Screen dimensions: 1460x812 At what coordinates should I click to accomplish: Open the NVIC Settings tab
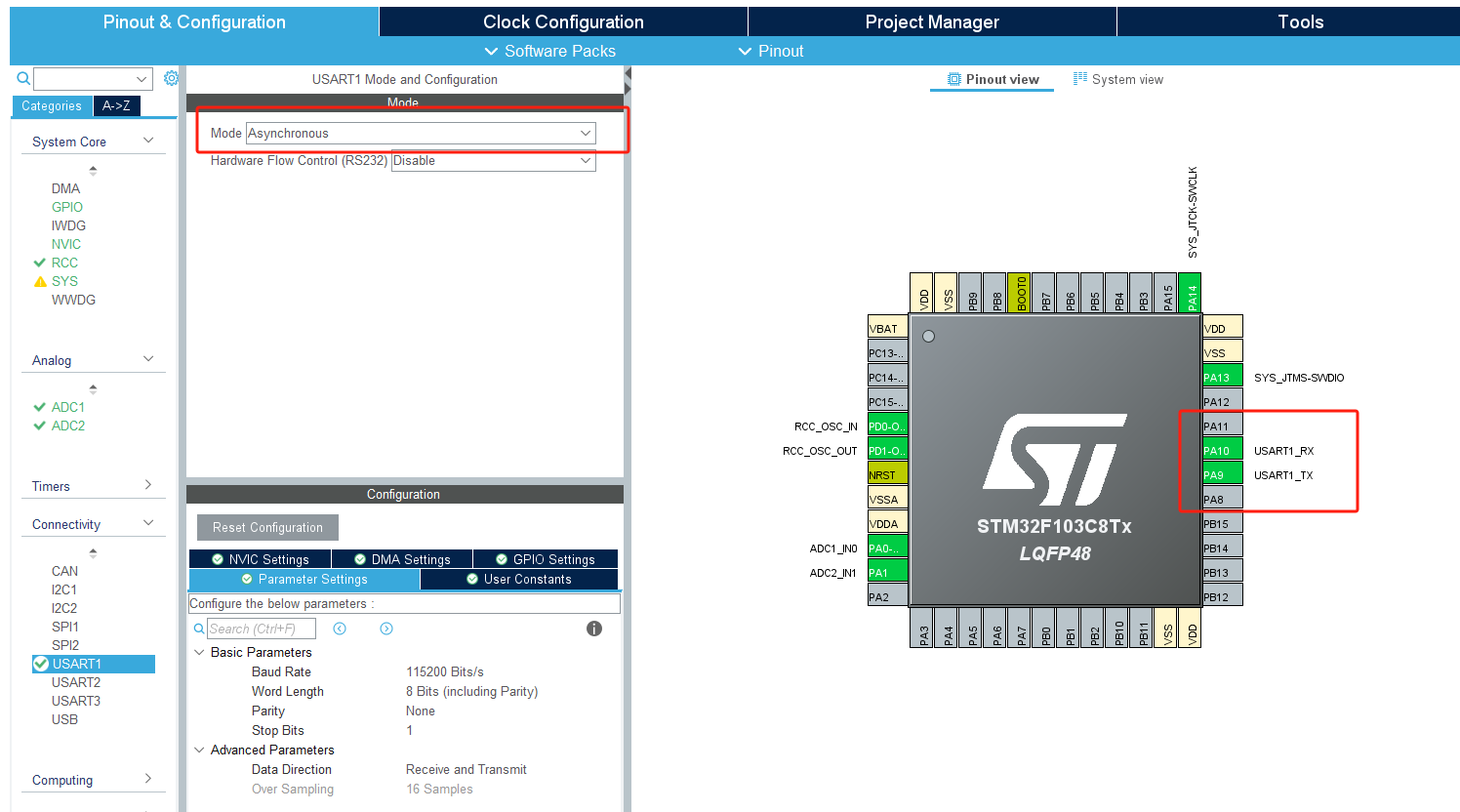pos(261,559)
